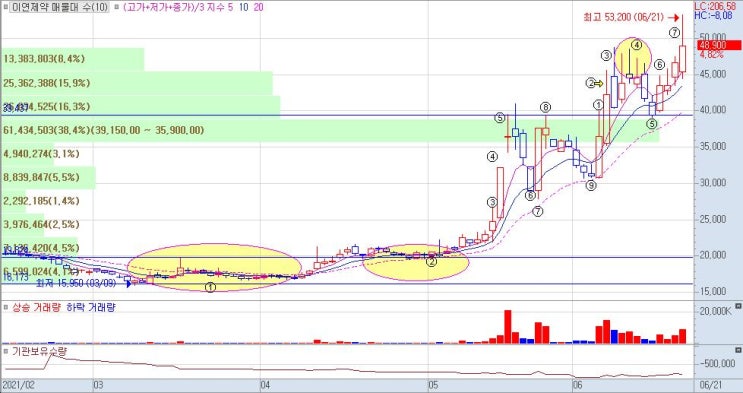Click the 25,362,388(15.9%) volume profile row
The width and height of the screenshot is (743, 393).
pos(136,83)
